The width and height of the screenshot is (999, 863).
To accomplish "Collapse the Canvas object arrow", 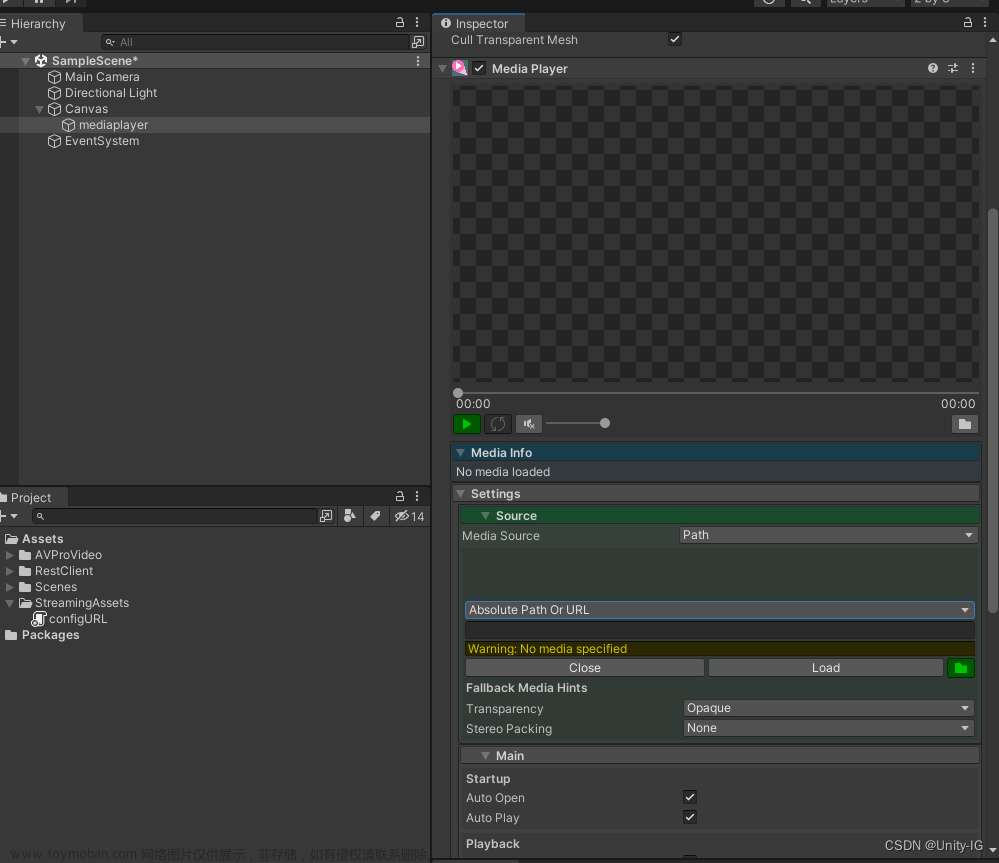I will point(40,110).
